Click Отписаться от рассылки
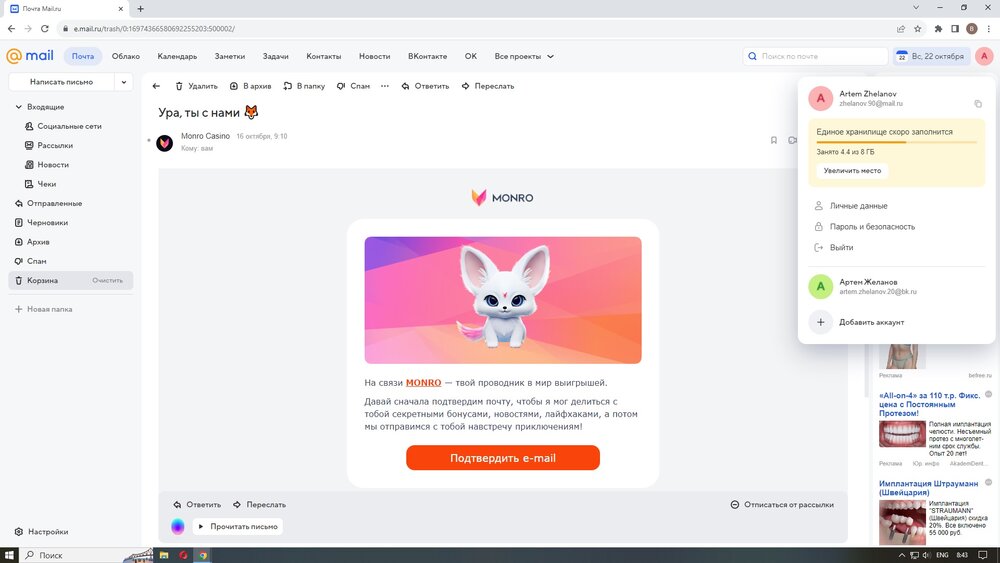 coord(782,504)
